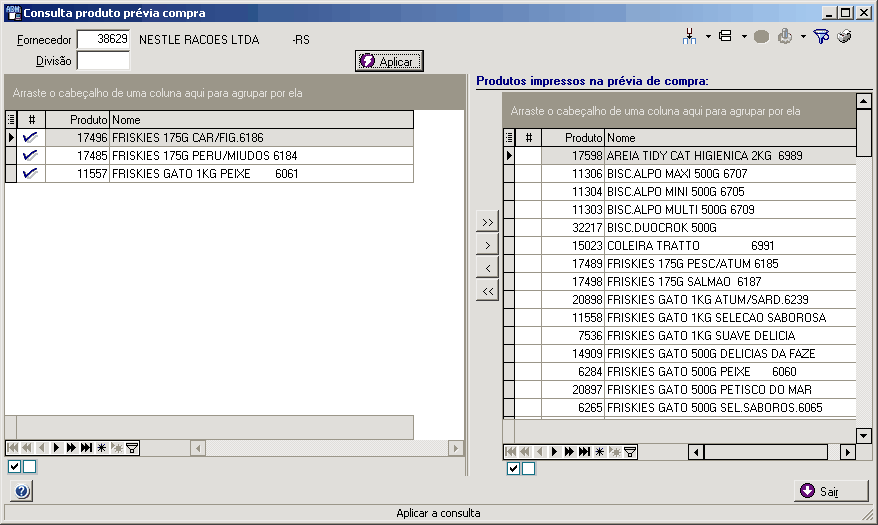
Task: Sort left grid by Nome column header
Action: tap(261, 120)
